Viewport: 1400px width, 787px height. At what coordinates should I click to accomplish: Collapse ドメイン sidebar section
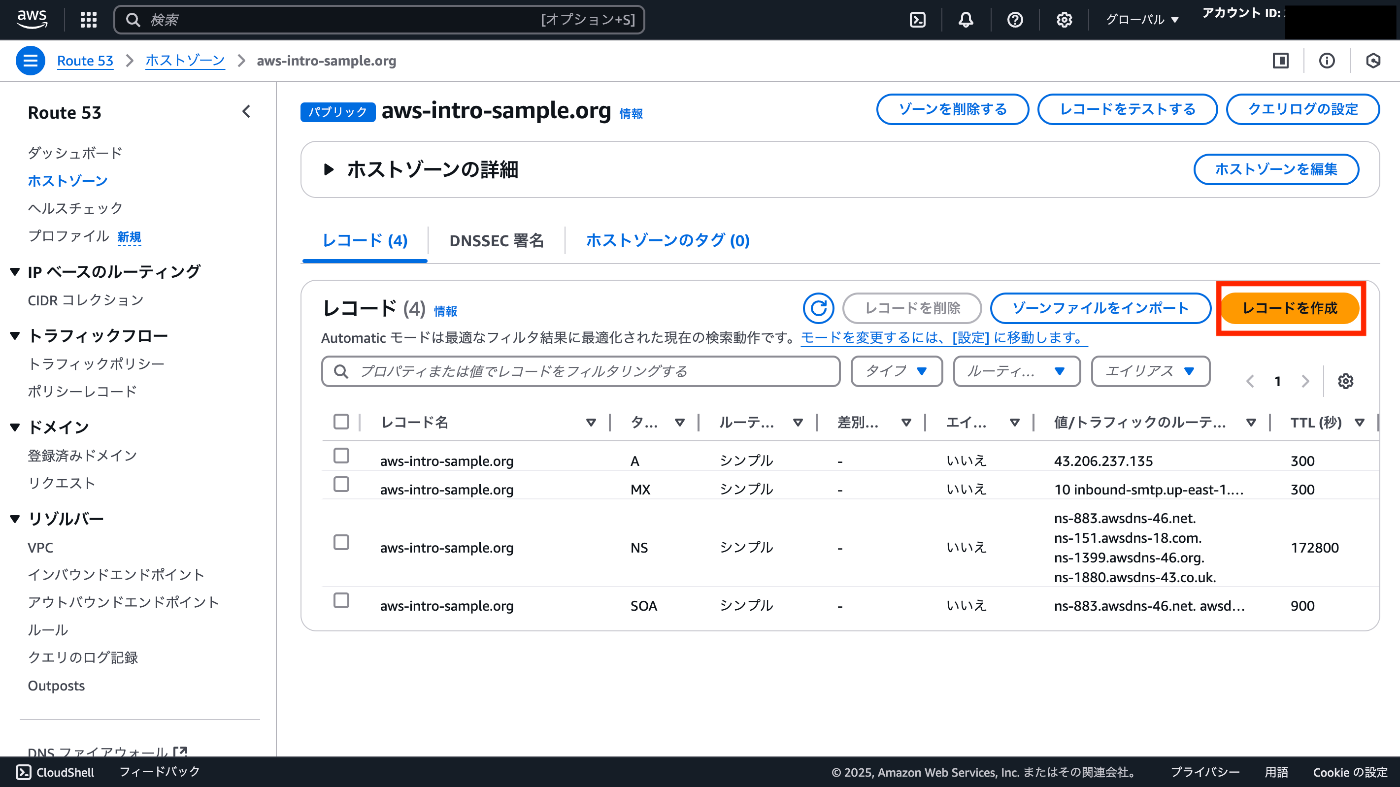point(15,428)
